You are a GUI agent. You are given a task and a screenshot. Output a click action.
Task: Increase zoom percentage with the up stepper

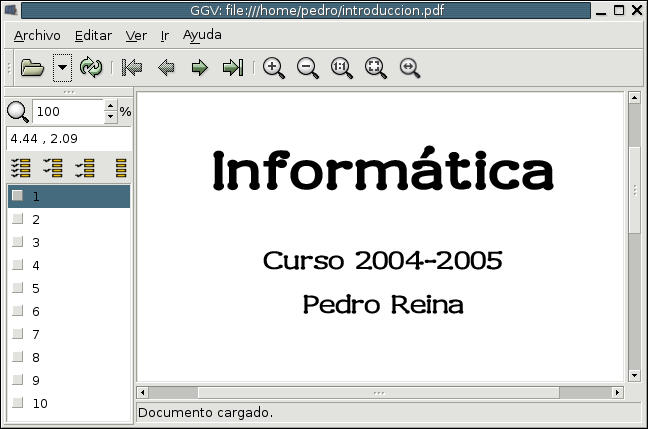tap(110, 106)
